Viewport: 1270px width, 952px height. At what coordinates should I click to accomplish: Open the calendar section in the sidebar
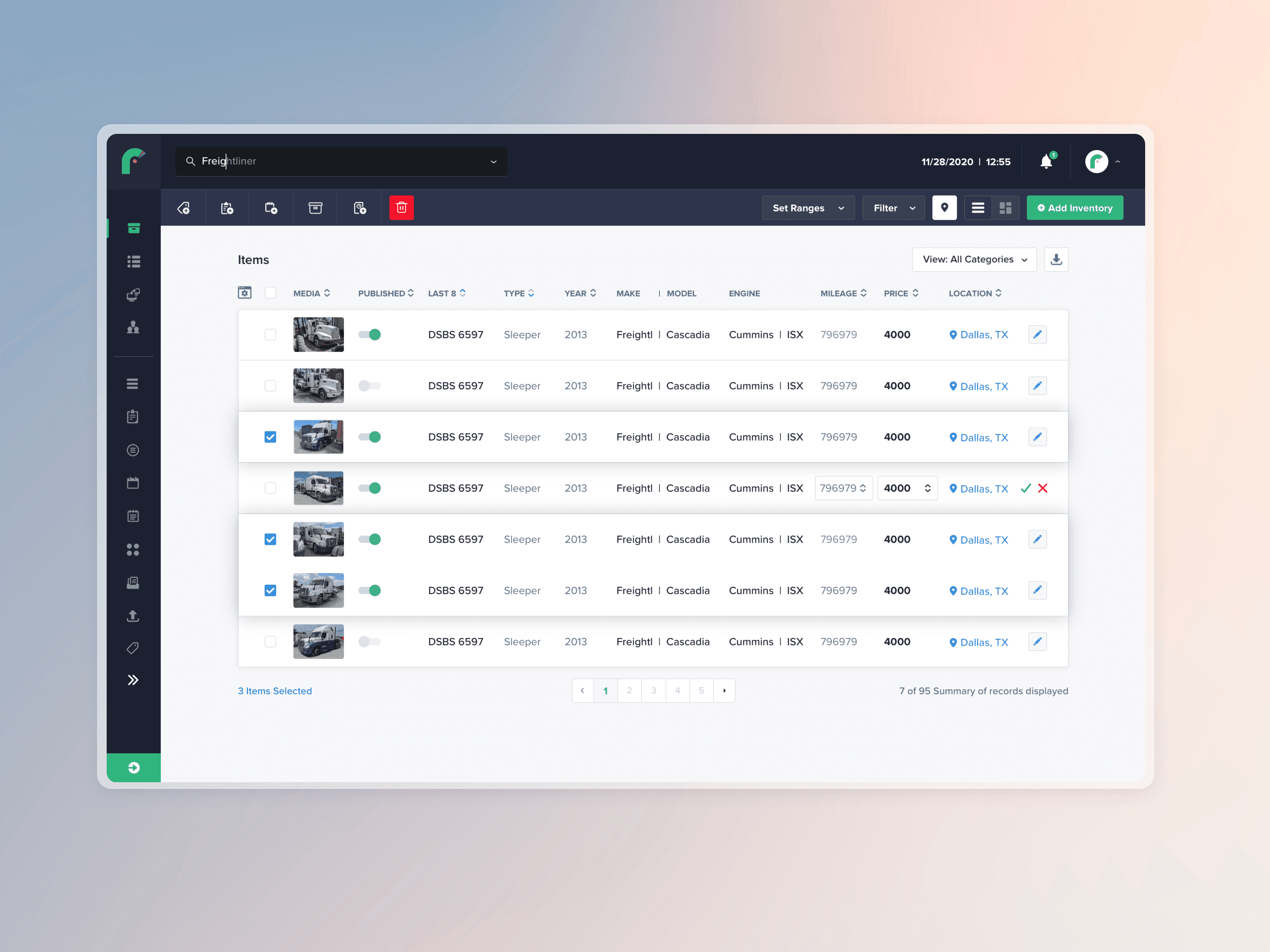point(133,483)
